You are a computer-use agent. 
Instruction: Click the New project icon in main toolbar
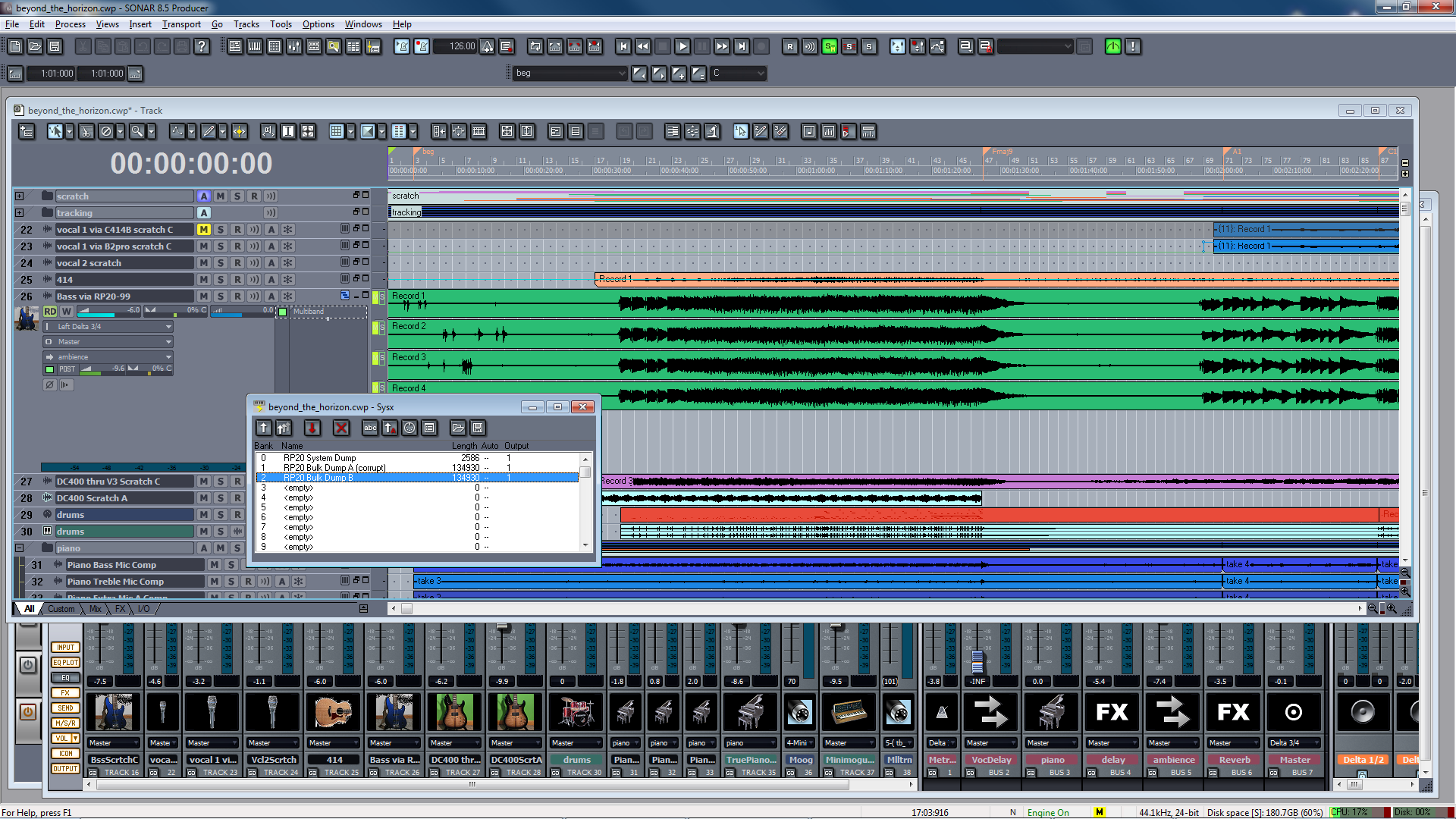pos(15,46)
